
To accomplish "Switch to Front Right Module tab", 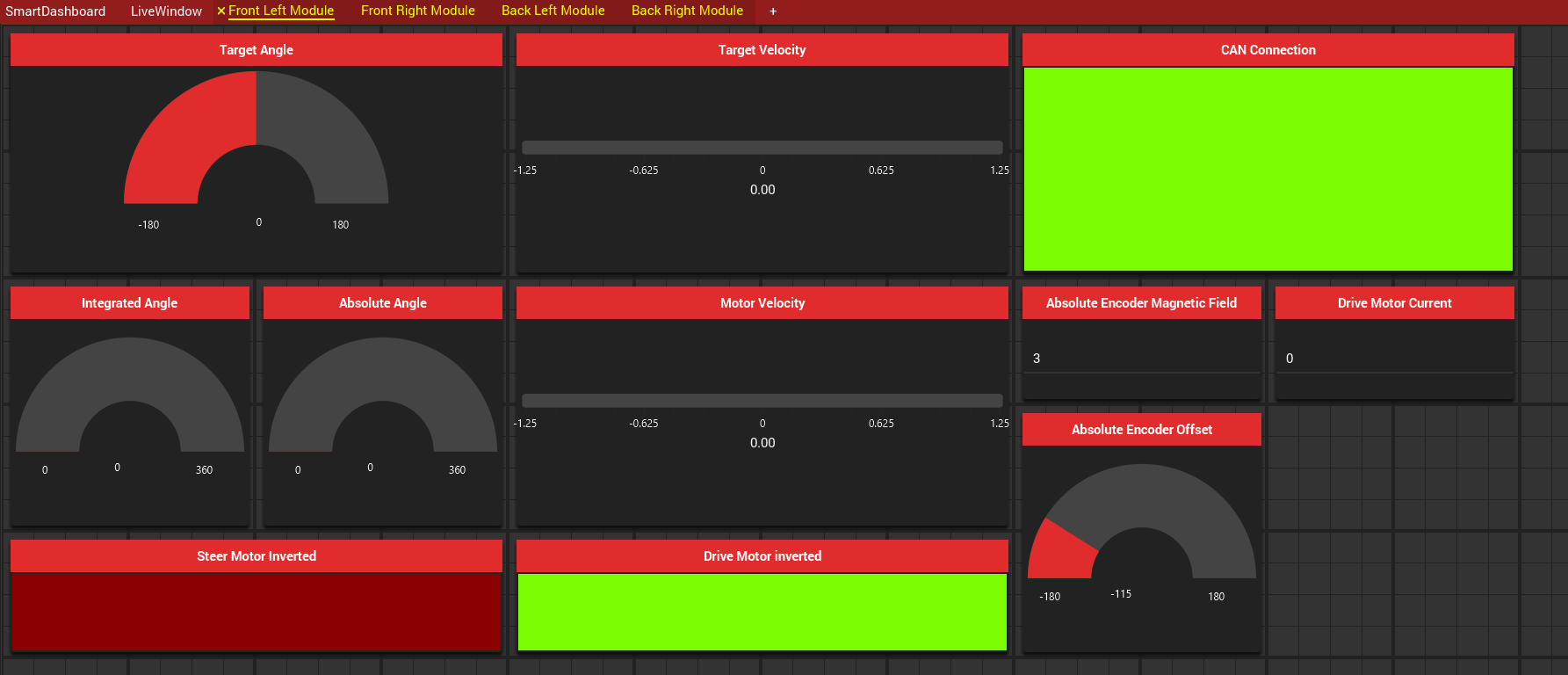I will click(x=418, y=11).
